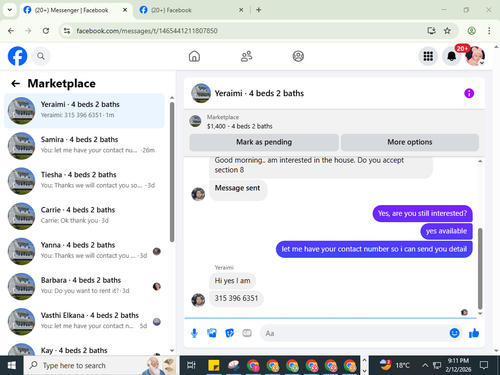
Task: Attach a photo file to the message
Action: tap(212, 333)
